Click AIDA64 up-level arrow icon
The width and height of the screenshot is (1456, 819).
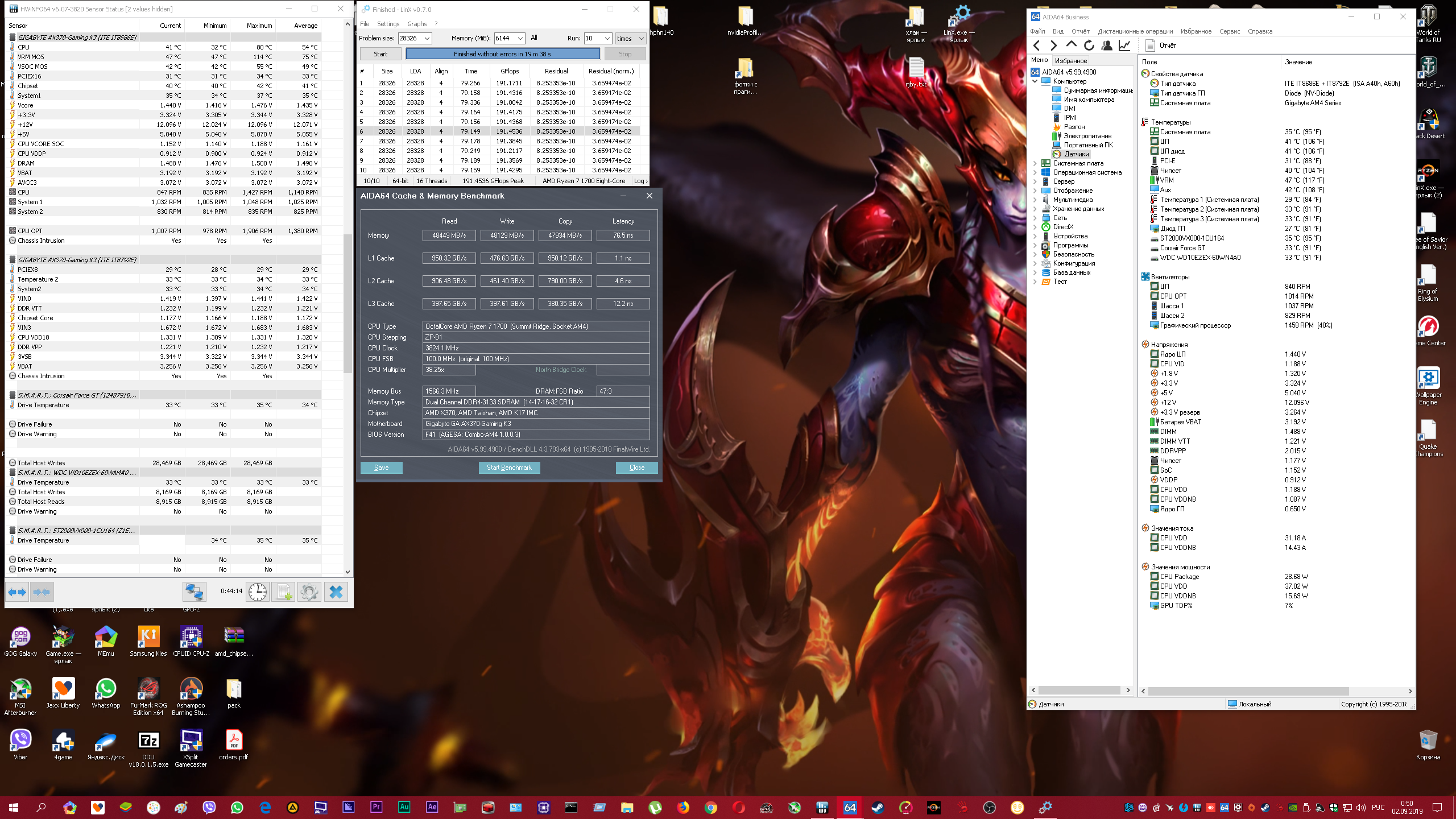click(1072, 45)
